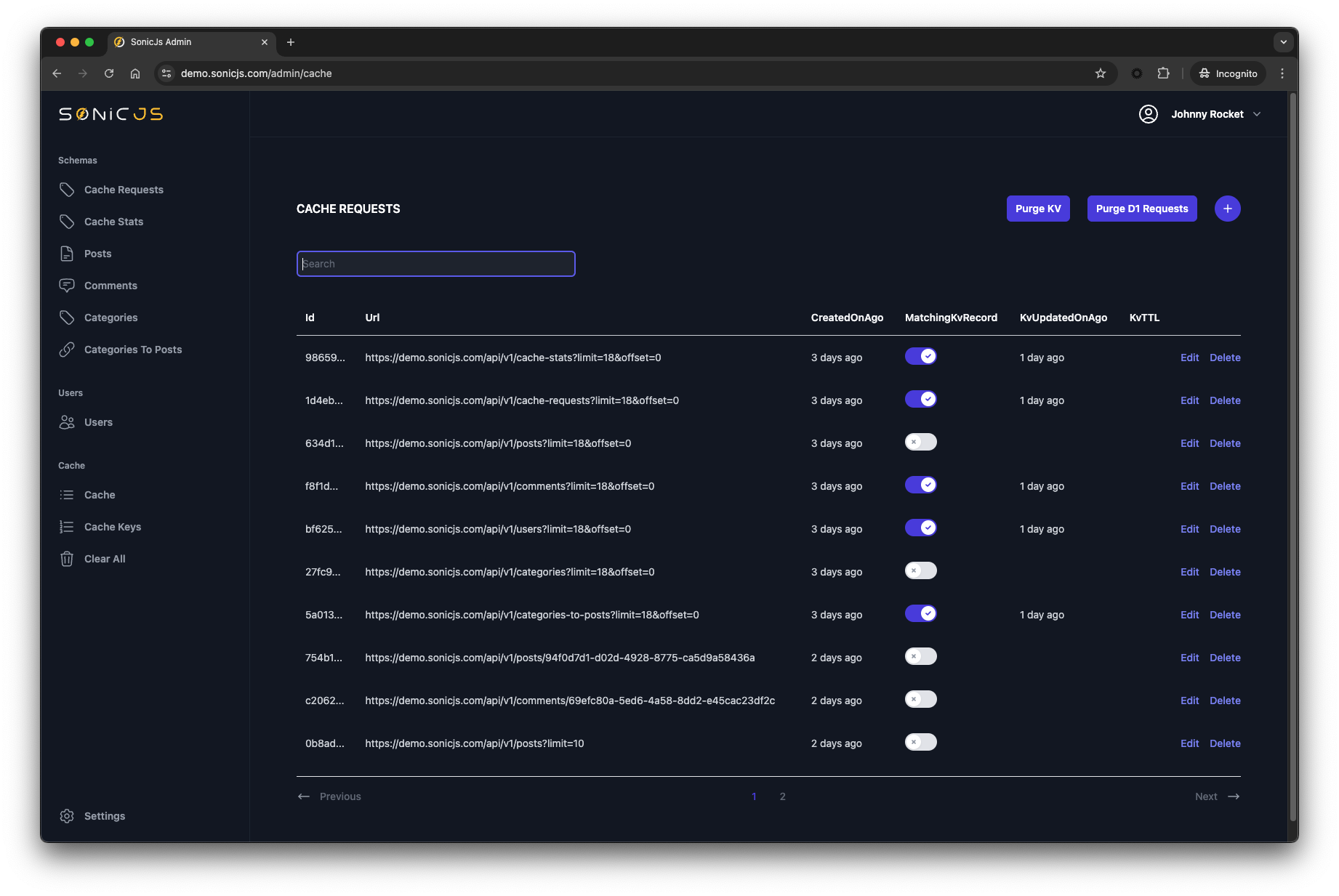Viewport: 1339px width, 896px height.
Task: Expand the browser chevron at top right
Action: pos(1284,42)
